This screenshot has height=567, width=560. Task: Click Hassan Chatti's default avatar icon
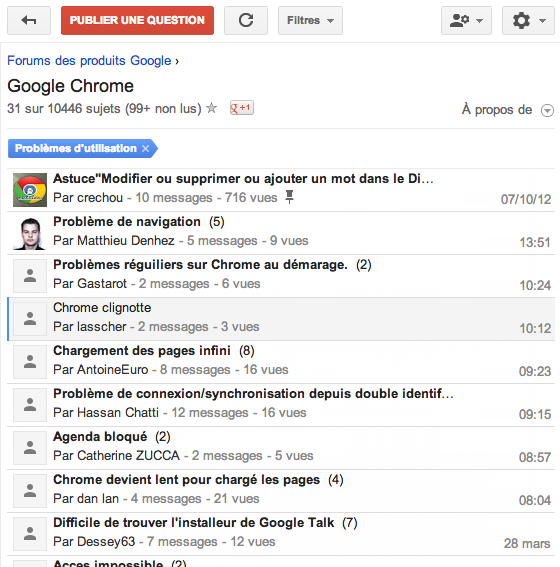(30, 405)
